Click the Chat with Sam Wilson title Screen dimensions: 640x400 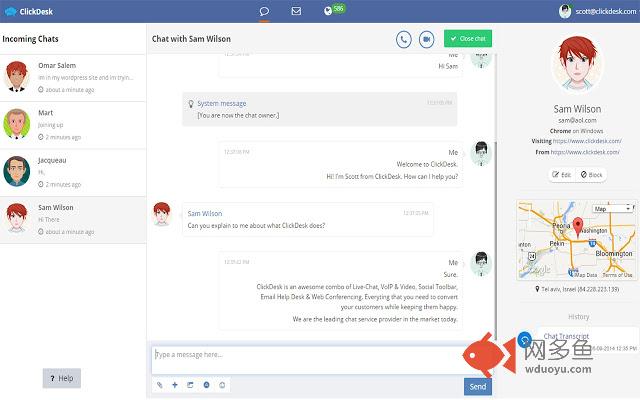click(191, 39)
